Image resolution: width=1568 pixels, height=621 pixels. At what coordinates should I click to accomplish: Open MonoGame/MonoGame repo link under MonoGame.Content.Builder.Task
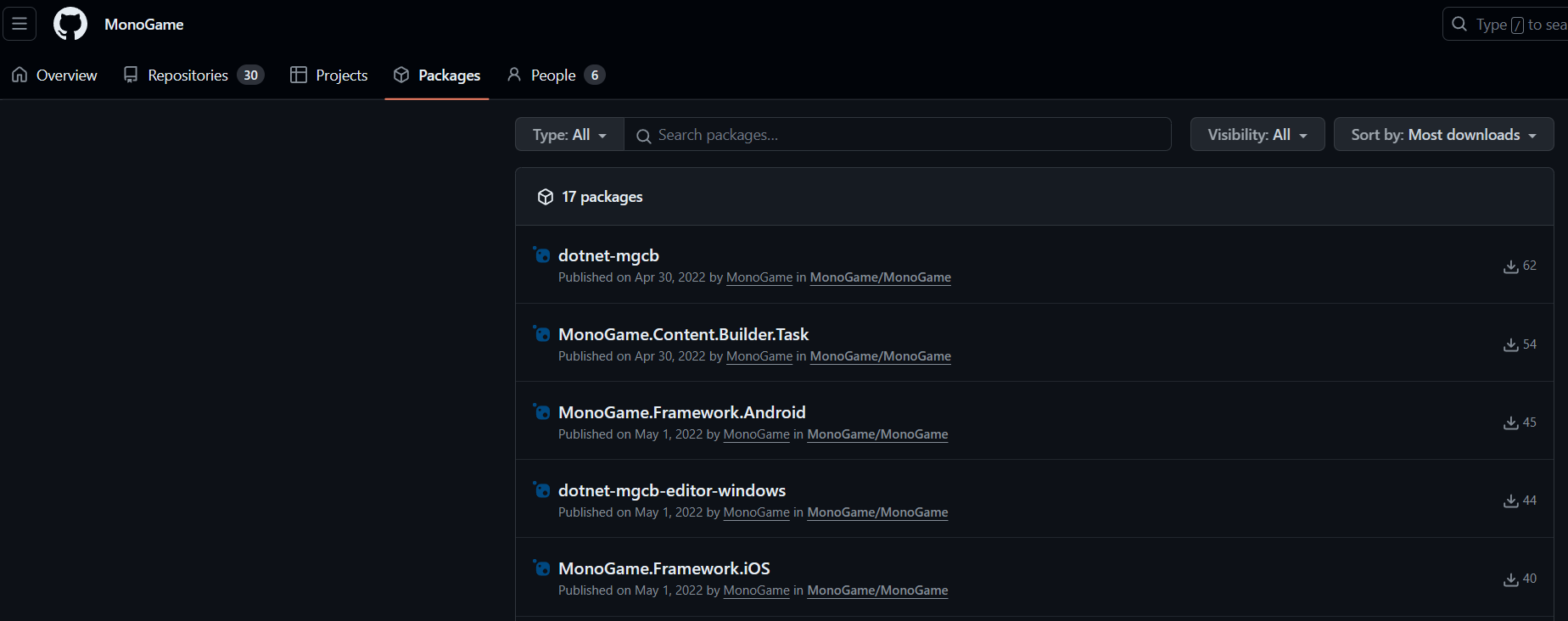point(881,356)
